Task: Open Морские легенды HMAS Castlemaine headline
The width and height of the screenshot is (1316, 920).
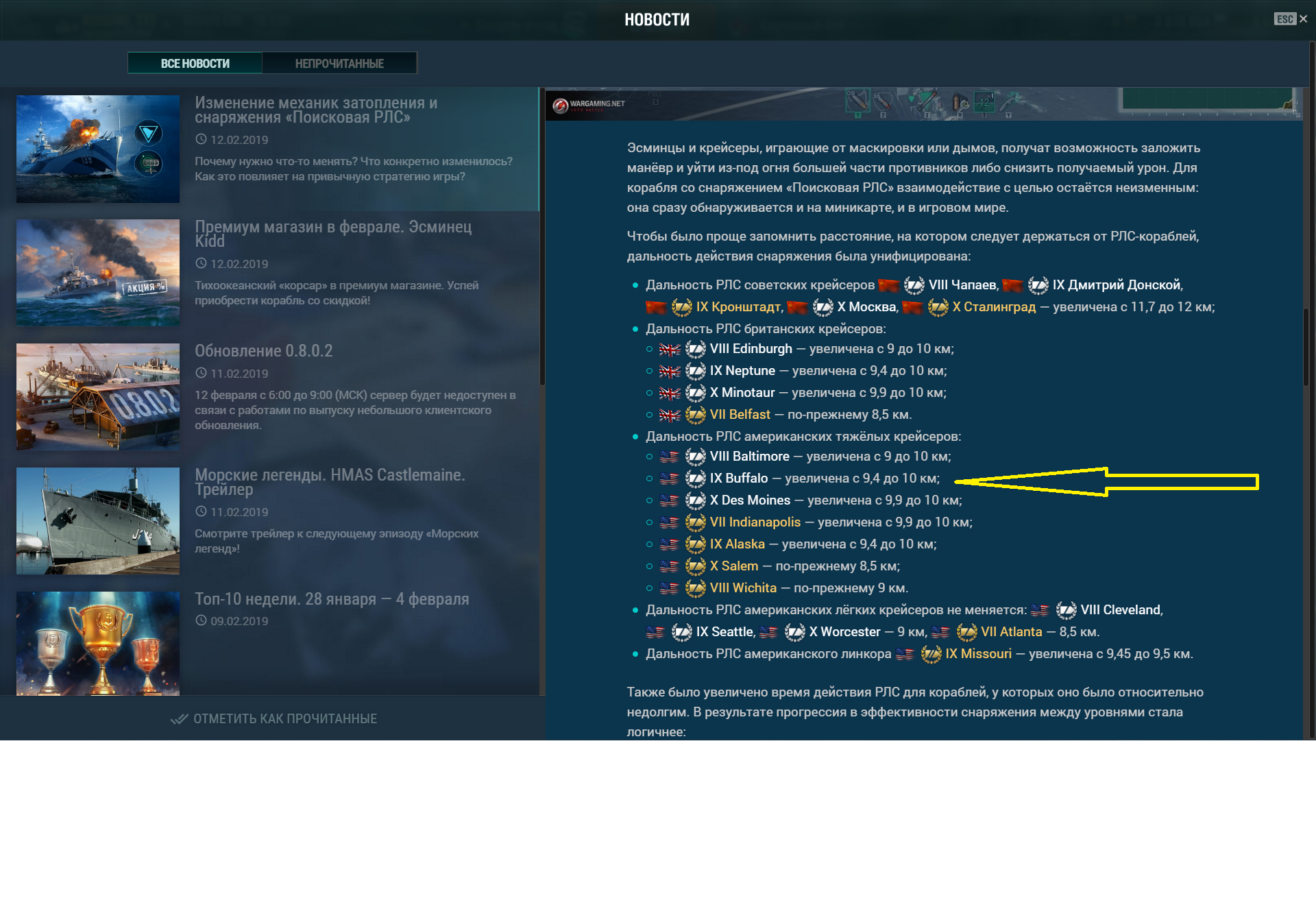Action: tap(330, 482)
